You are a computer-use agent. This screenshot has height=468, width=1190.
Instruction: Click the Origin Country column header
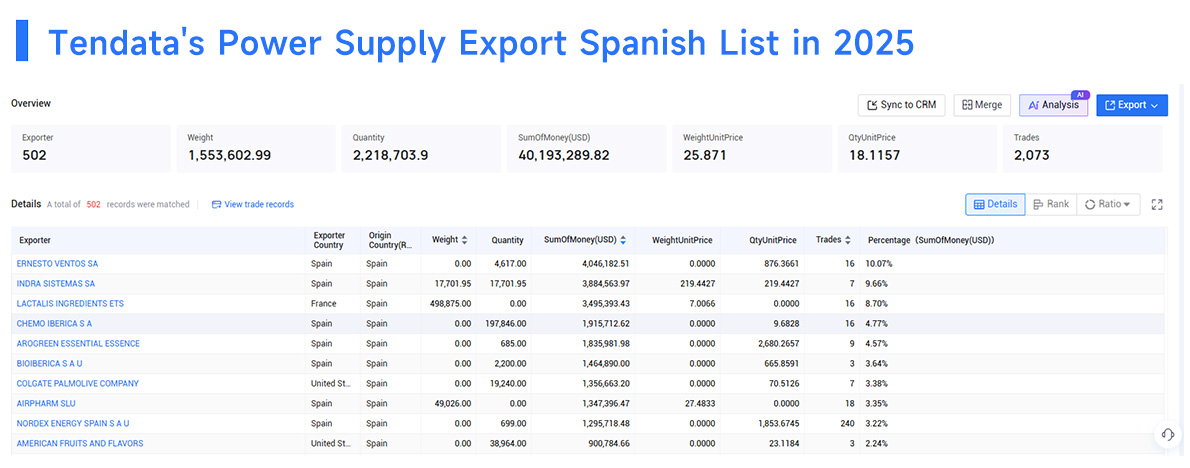(390, 240)
